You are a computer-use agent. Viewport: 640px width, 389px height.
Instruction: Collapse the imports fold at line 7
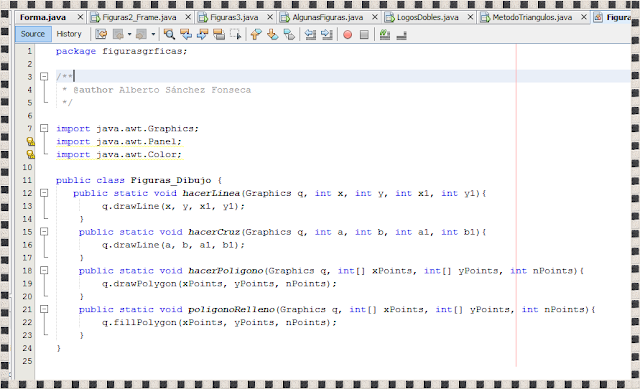(x=44, y=128)
